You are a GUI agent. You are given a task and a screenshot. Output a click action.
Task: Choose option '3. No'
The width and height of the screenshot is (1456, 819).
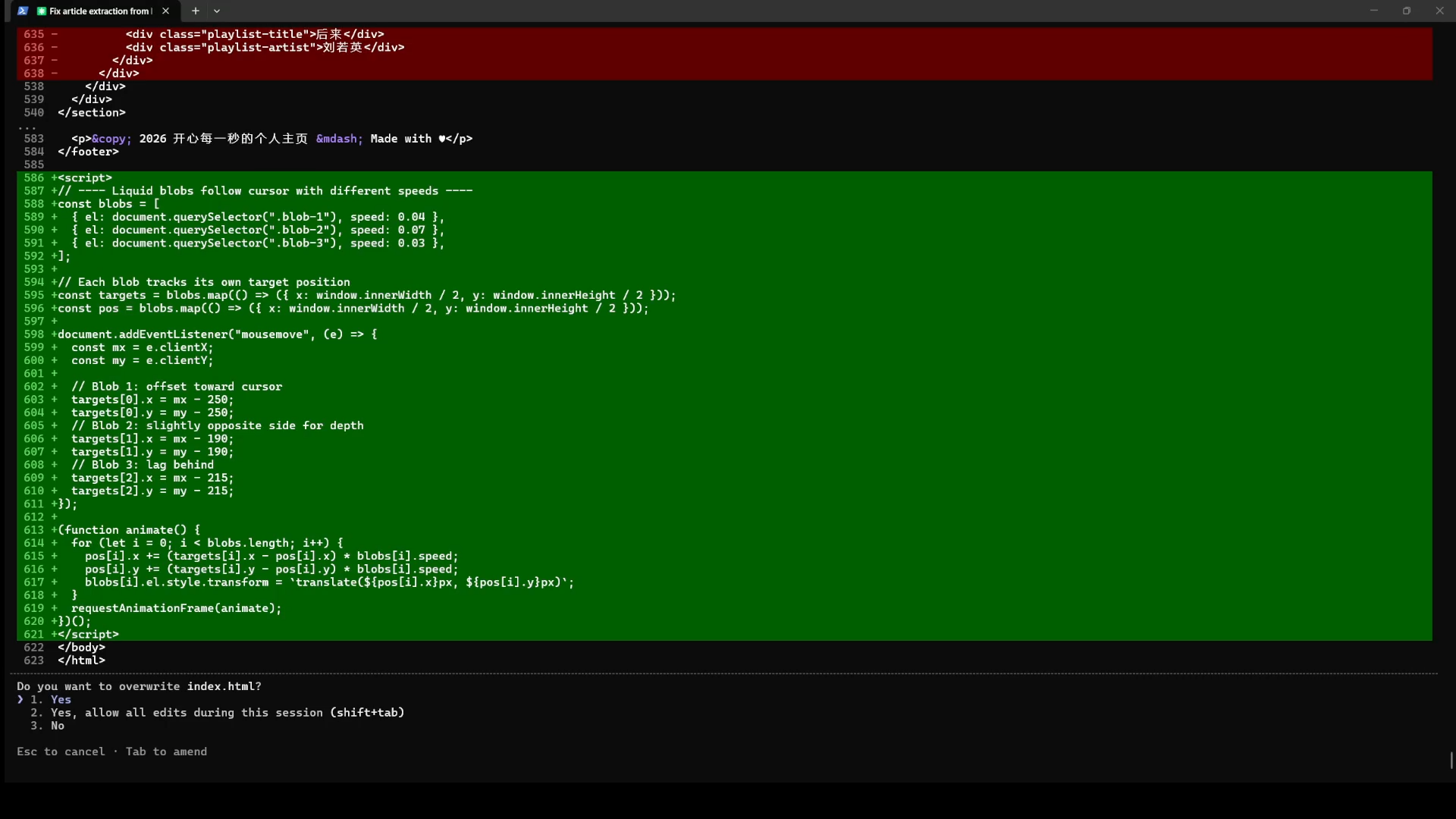tap(47, 726)
